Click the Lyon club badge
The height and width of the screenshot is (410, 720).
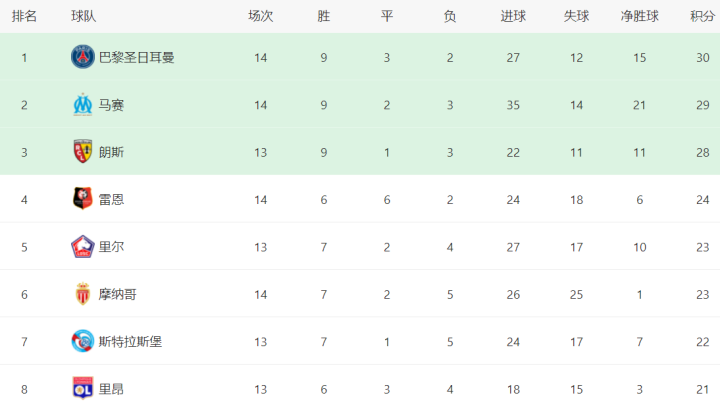(x=82, y=388)
